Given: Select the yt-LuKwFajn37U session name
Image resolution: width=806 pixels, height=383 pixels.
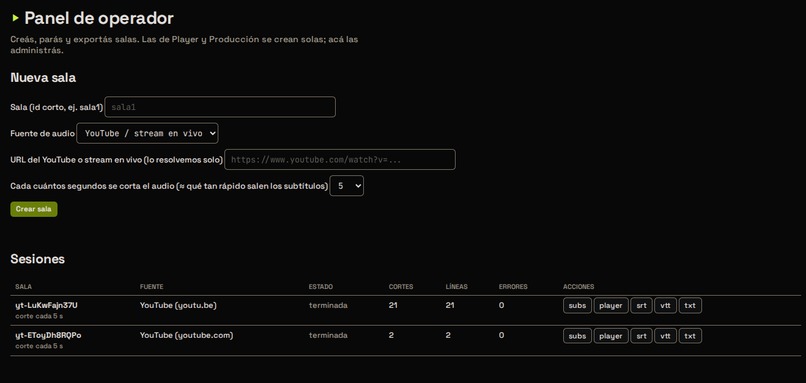Looking at the screenshot, I should [46, 305].
